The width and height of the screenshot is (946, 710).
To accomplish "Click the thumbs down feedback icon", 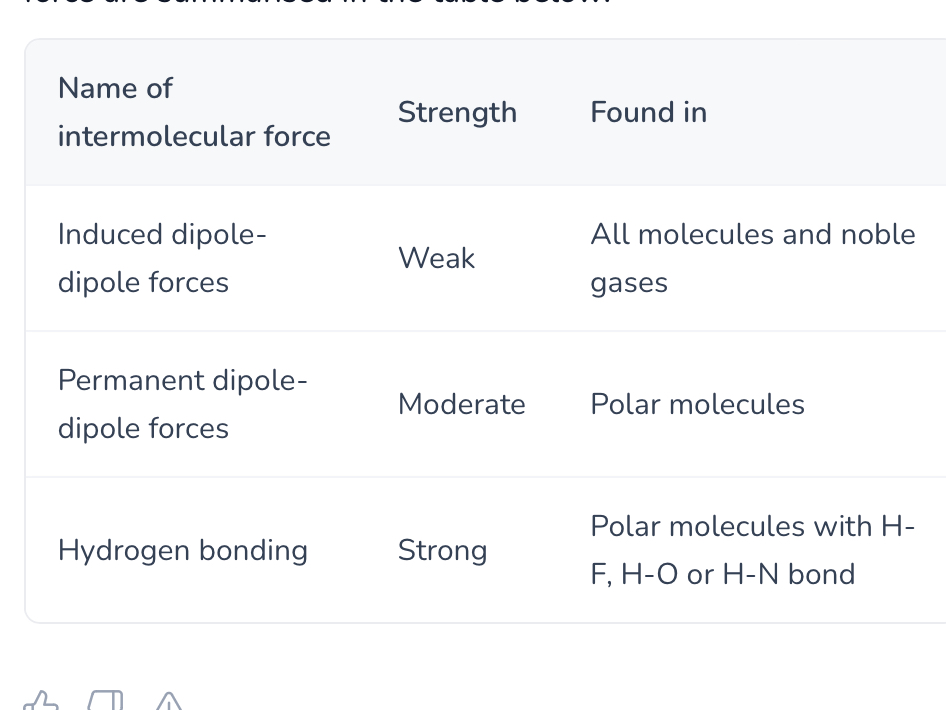I will point(104,701).
